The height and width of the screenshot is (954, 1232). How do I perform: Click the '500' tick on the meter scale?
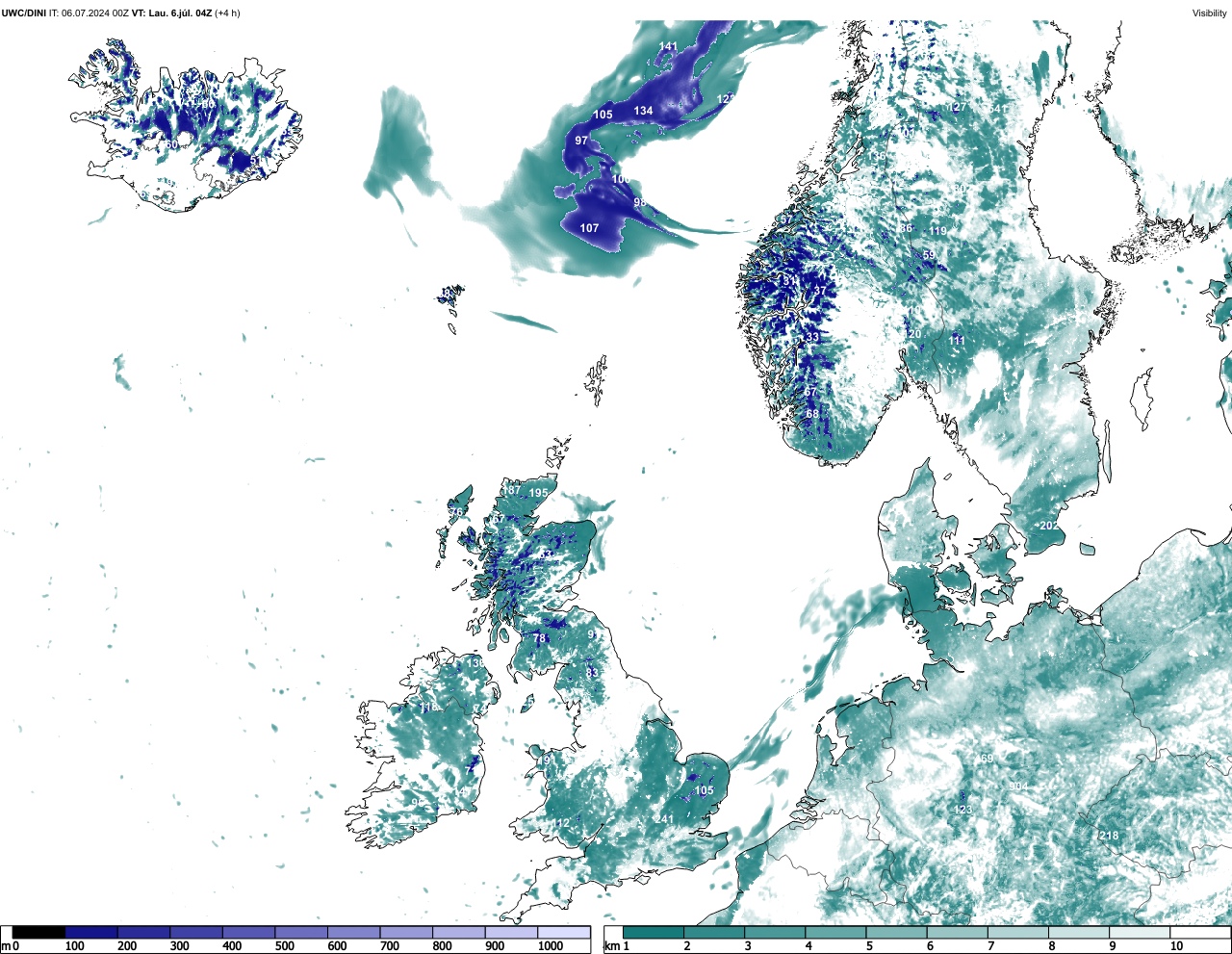coord(284,946)
